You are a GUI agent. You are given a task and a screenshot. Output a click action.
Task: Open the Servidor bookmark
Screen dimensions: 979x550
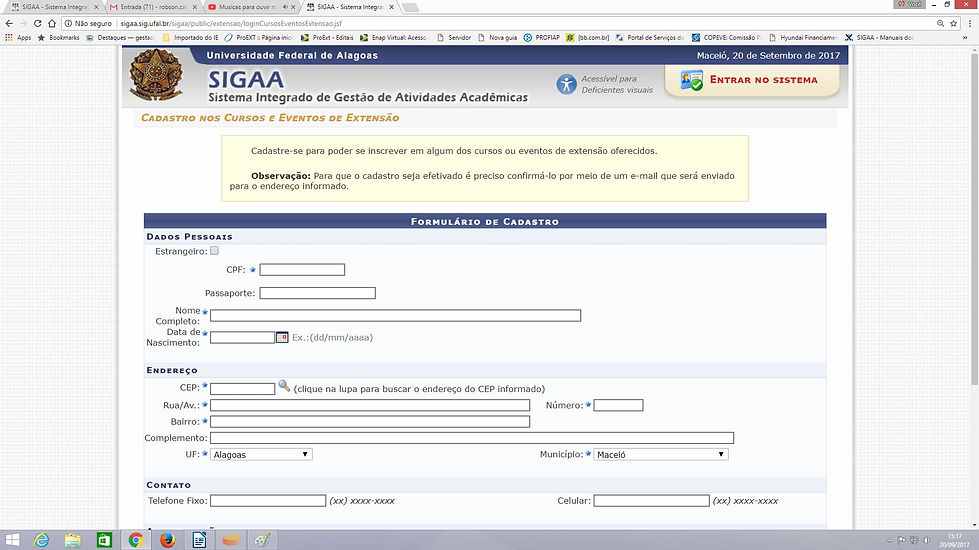coord(454,37)
